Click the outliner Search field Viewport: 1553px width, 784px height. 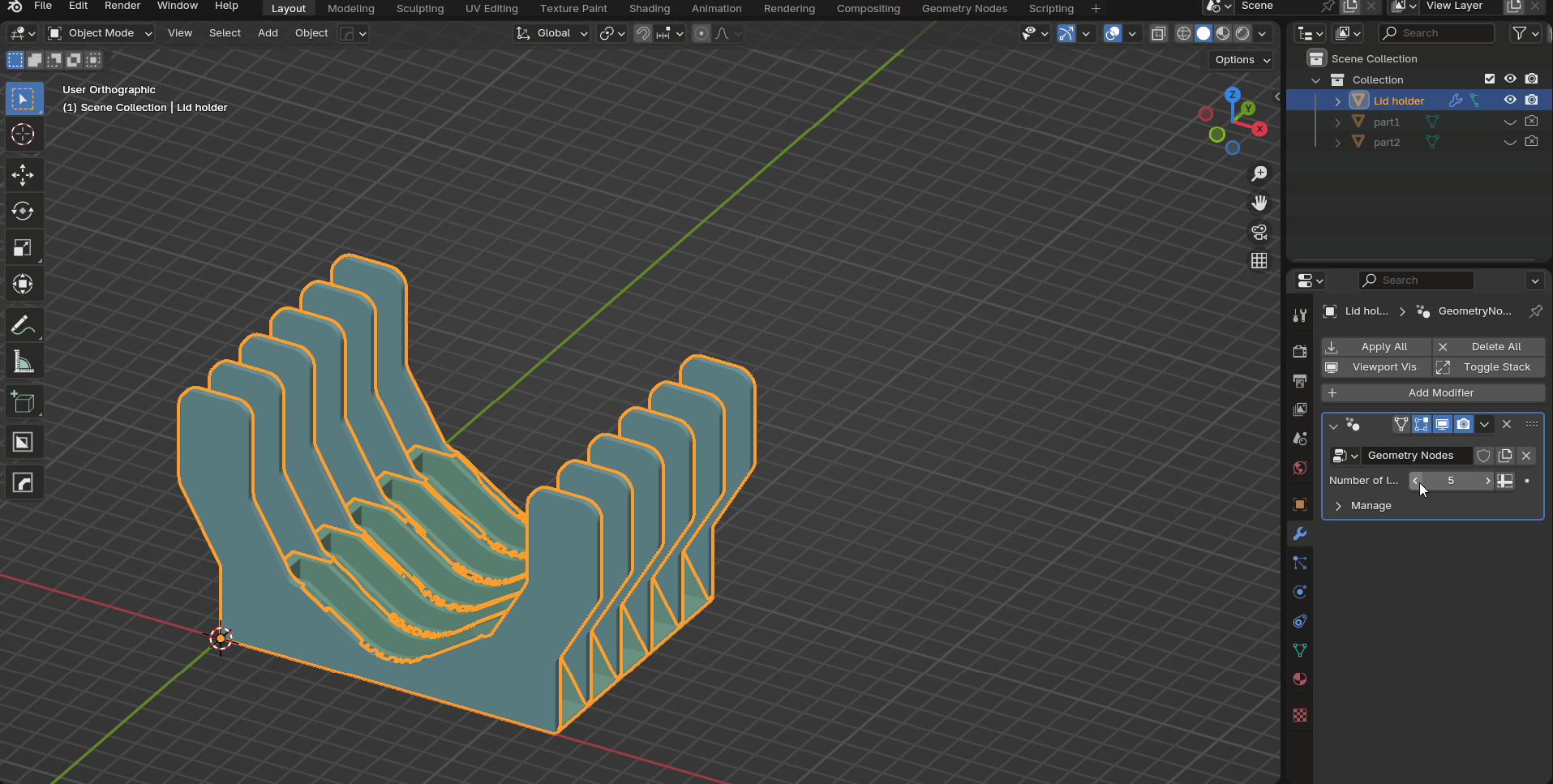coord(1436,33)
